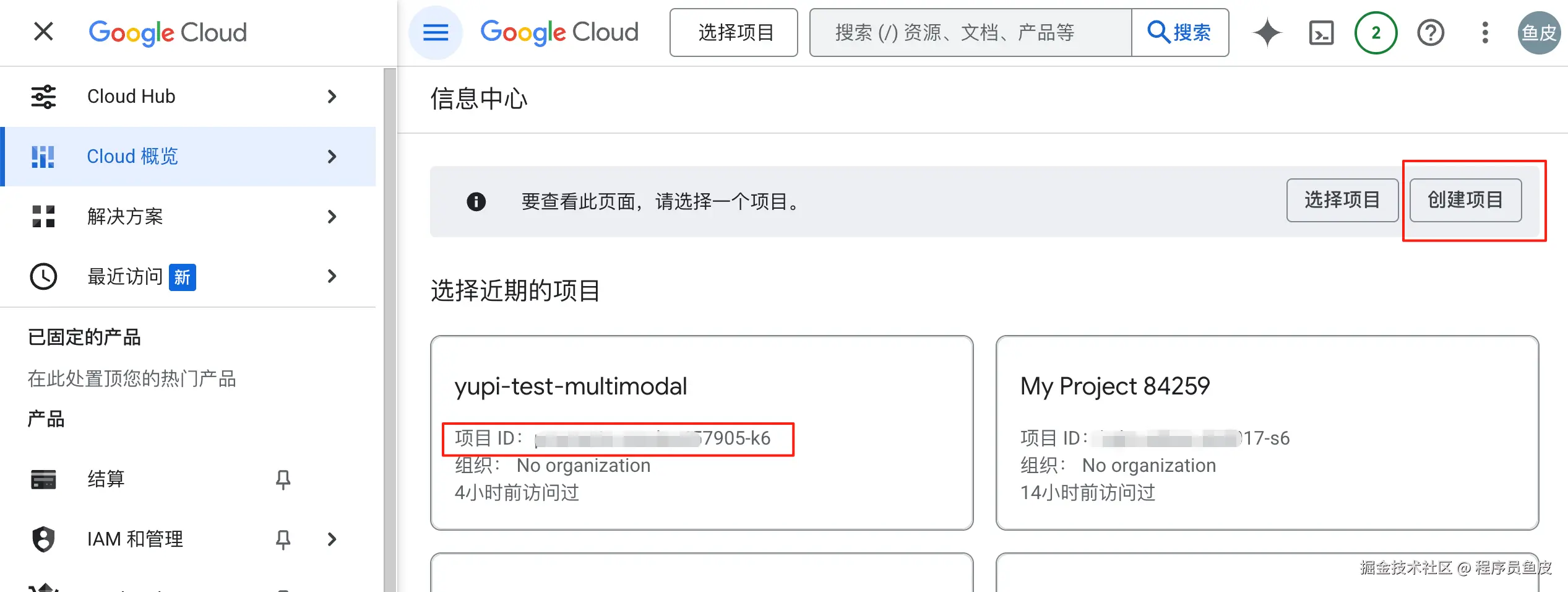Select the Cloud 概览 menu item
1568x592 pixels.
(132, 157)
